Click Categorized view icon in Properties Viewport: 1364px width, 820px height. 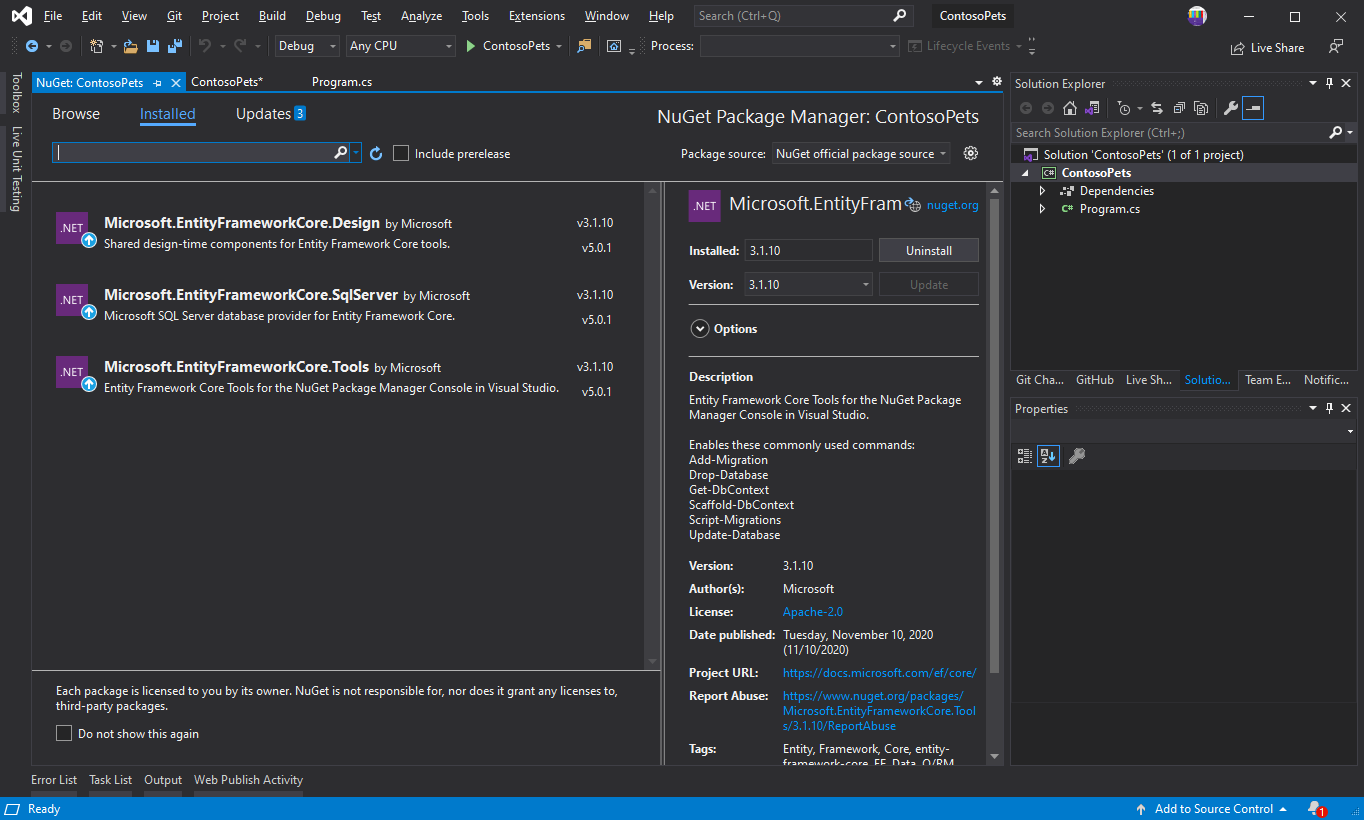(x=1025, y=456)
